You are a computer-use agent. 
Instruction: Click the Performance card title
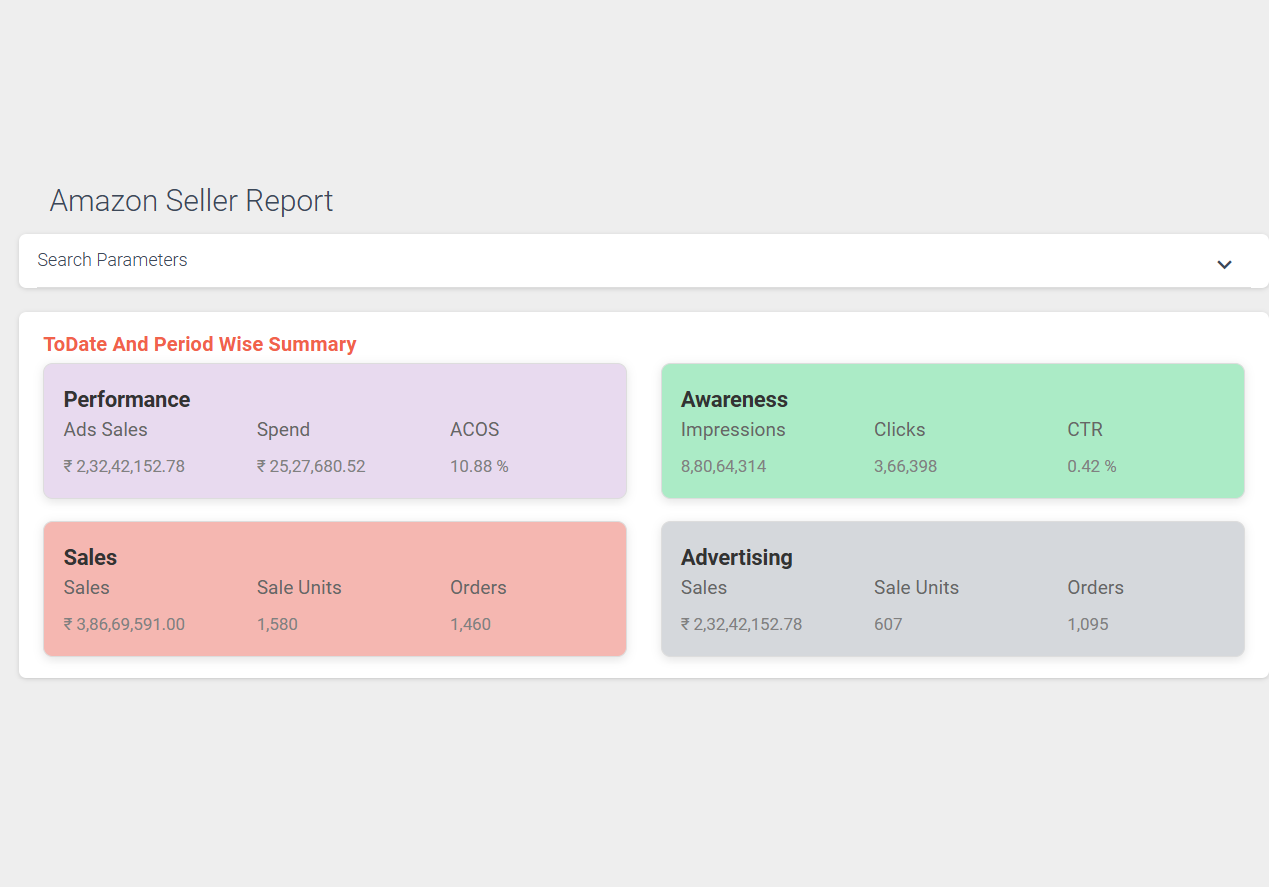127,400
